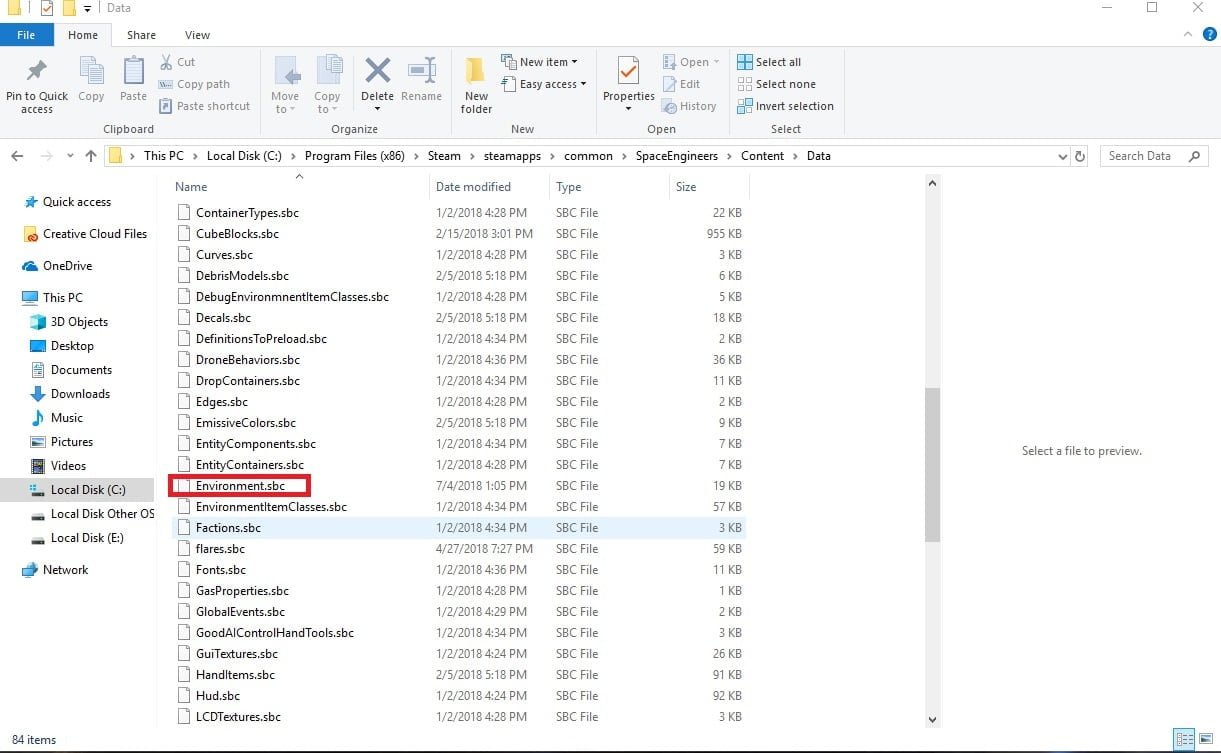Image resolution: width=1221 pixels, height=753 pixels.
Task: Open the New item dropdown
Action: pos(539,62)
